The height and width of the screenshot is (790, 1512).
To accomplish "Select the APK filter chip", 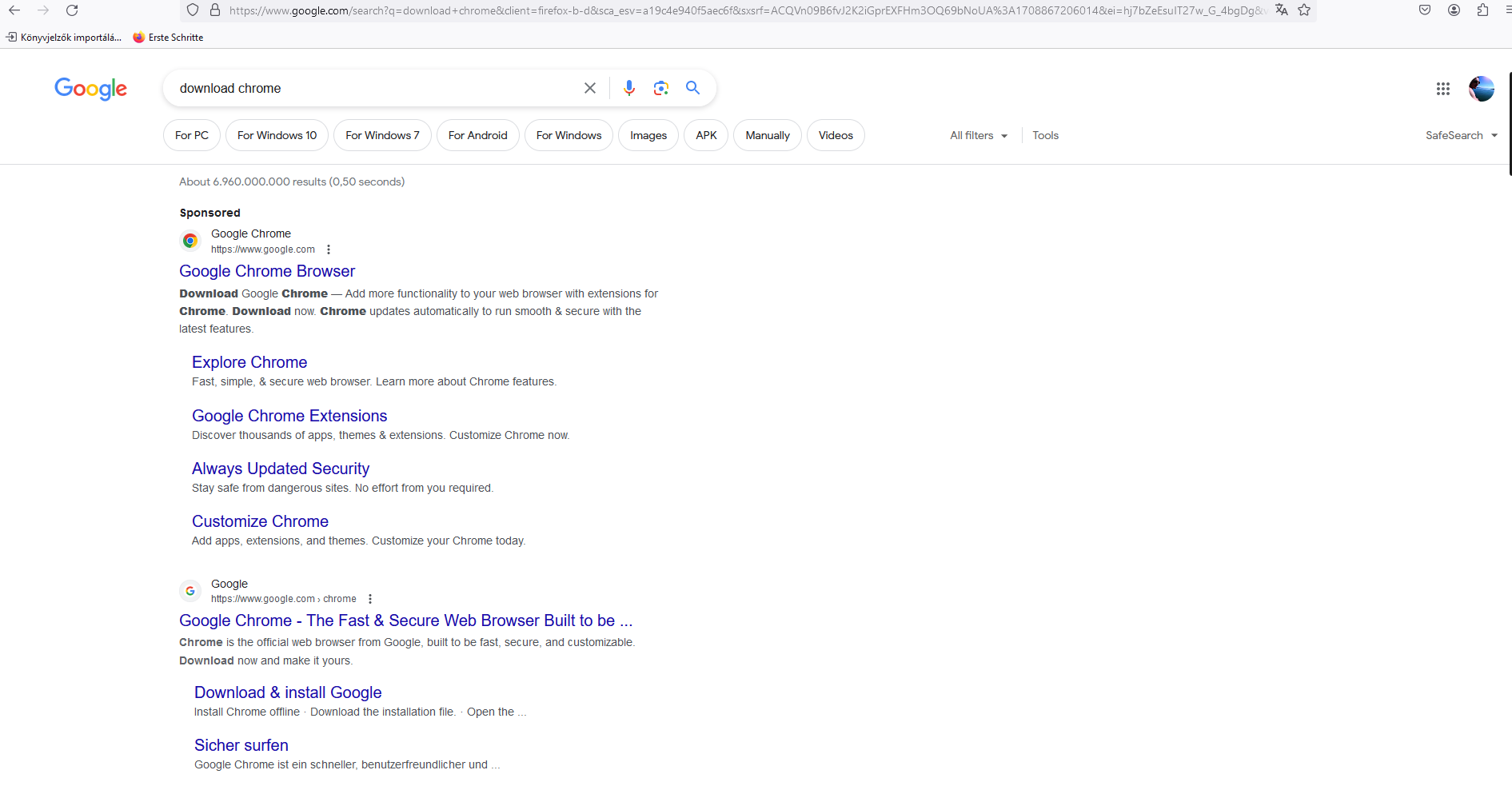I will tap(706, 135).
